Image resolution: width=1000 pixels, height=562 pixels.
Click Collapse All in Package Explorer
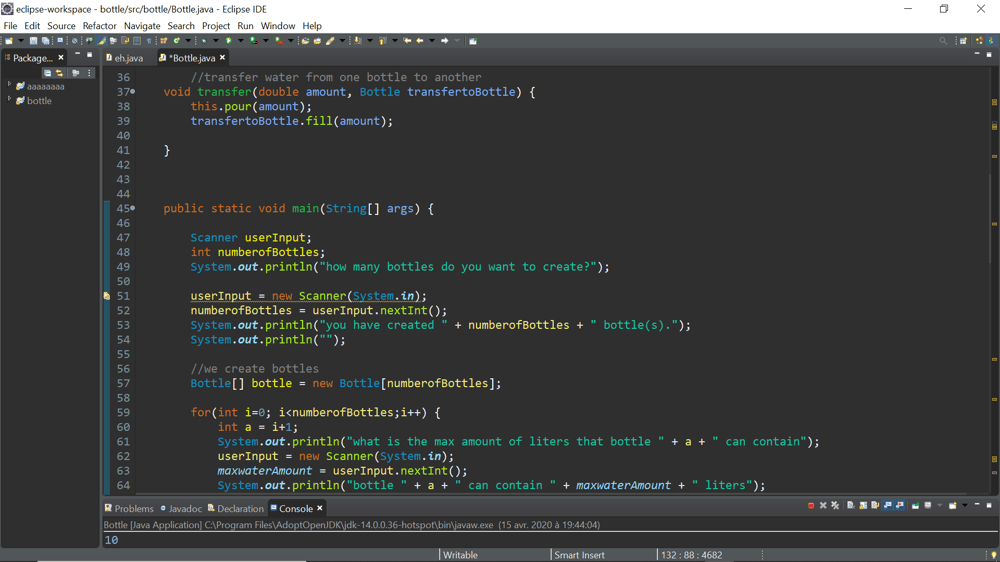47,73
